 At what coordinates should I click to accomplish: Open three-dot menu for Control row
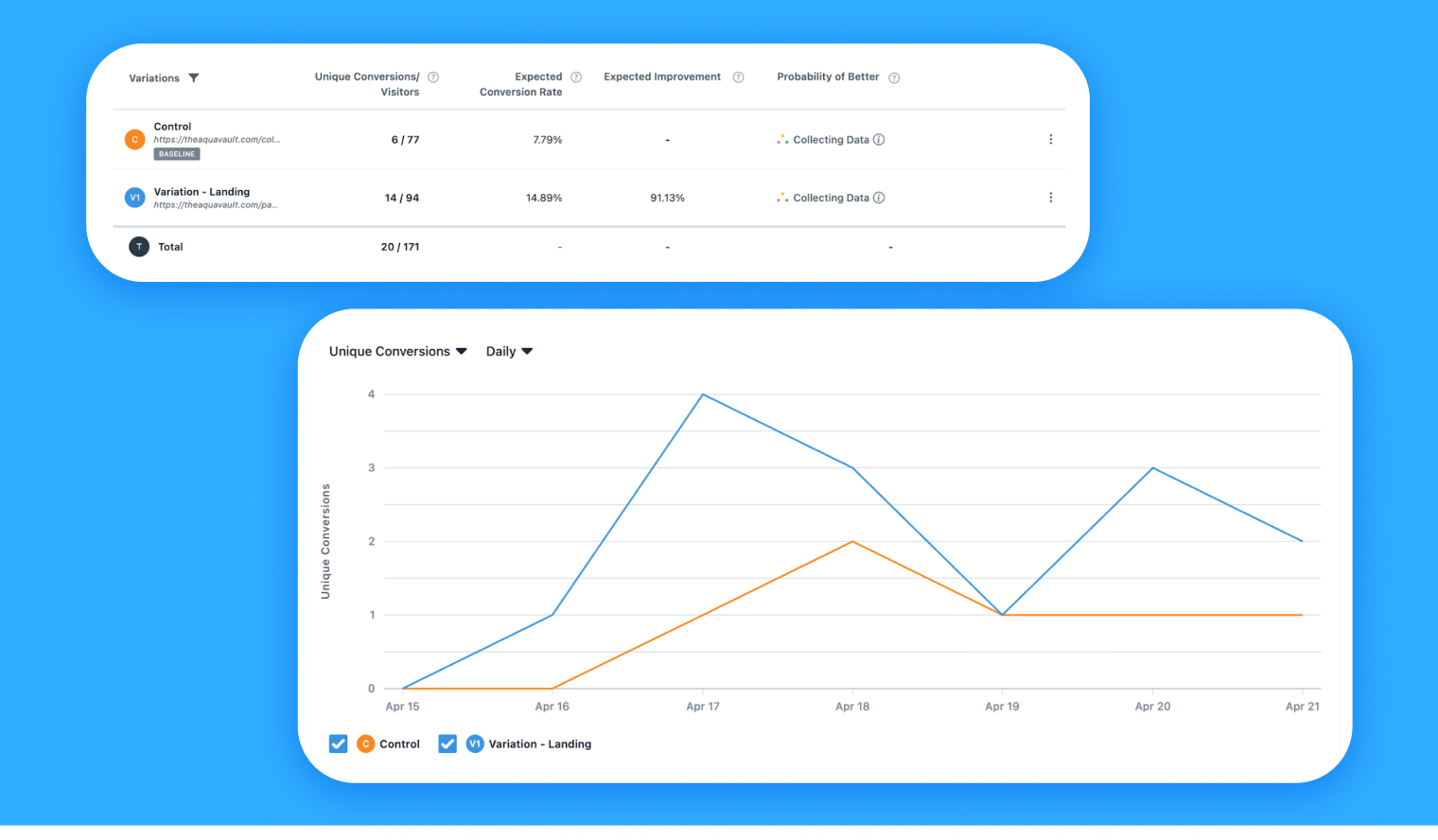(x=1050, y=140)
